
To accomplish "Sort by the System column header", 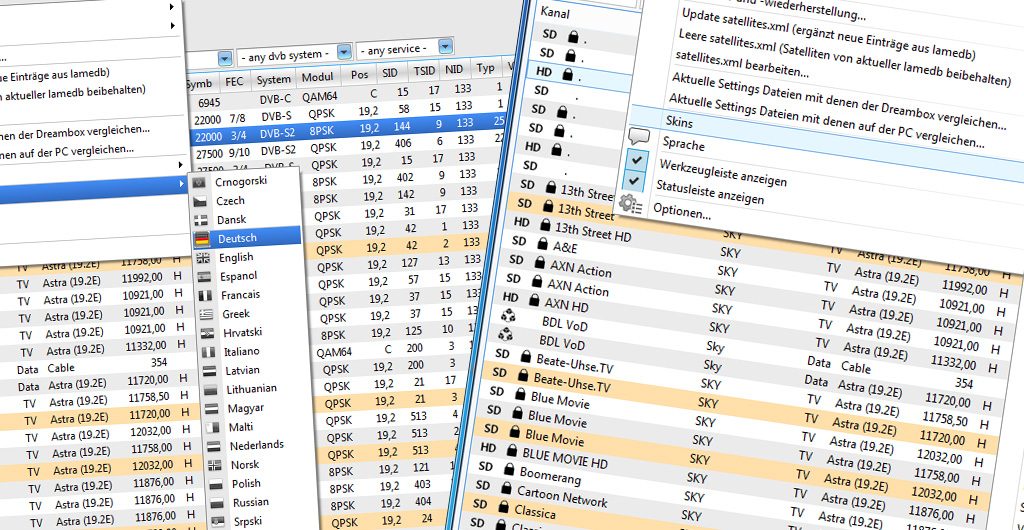I will pyautogui.click(x=274, y=80).
